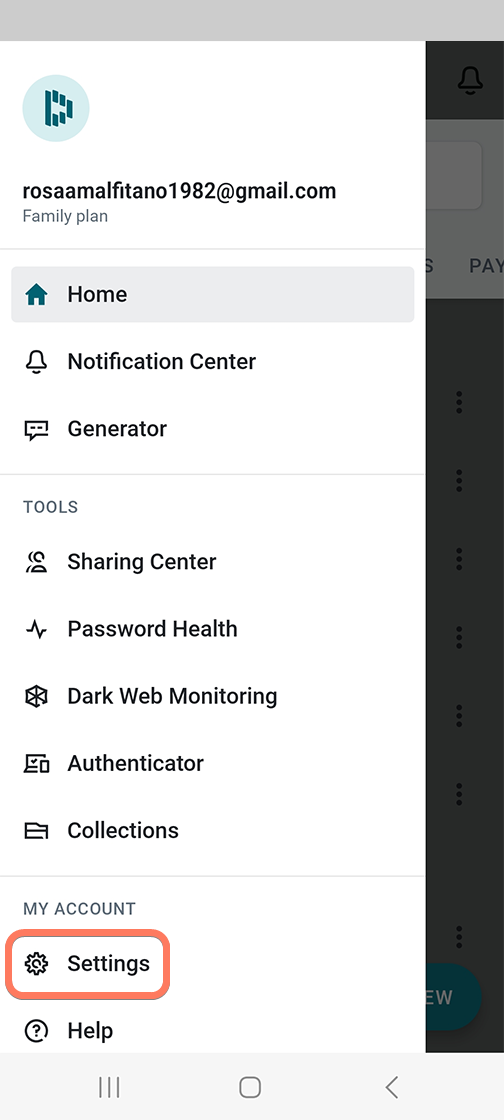Viewport: 504px width, 1120px height.
Task: Tap the Android recent apps button
Action: [x=109, y=1087]
